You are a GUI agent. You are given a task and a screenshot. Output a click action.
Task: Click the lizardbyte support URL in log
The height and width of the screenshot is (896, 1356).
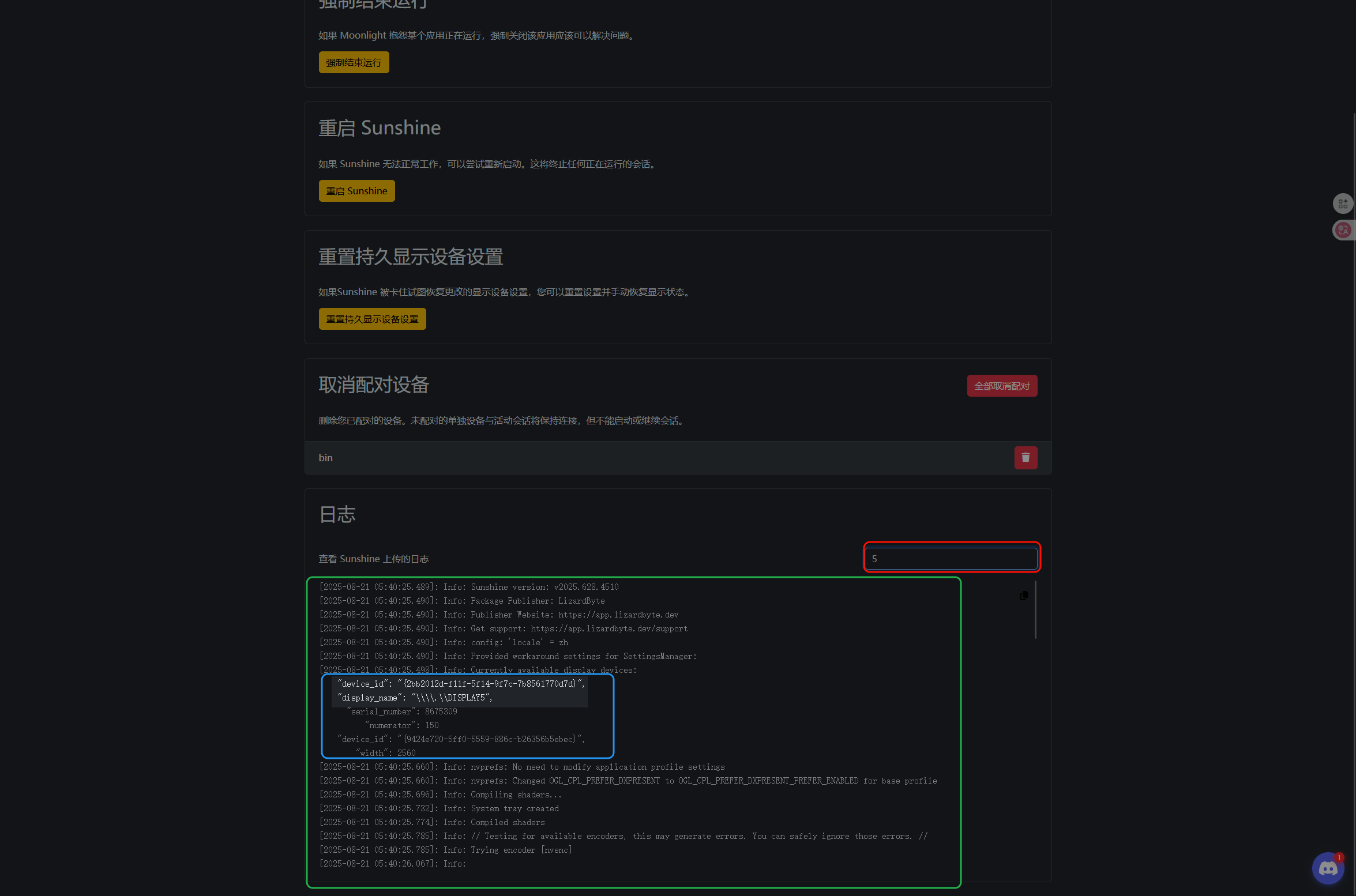608,628
